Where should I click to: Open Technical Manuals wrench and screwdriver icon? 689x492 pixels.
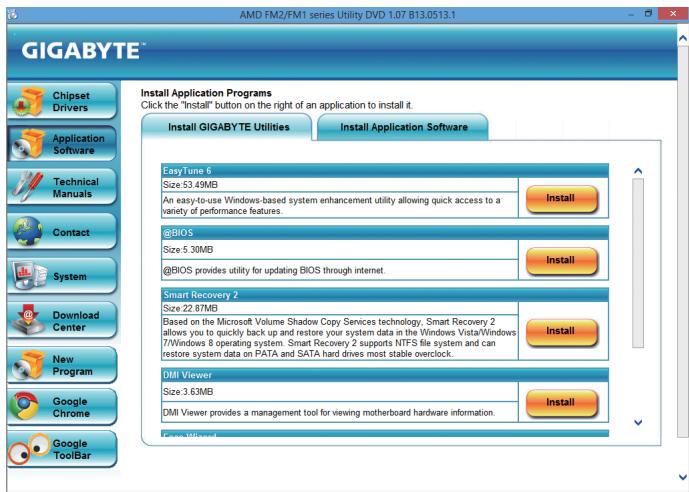[28, 187]
